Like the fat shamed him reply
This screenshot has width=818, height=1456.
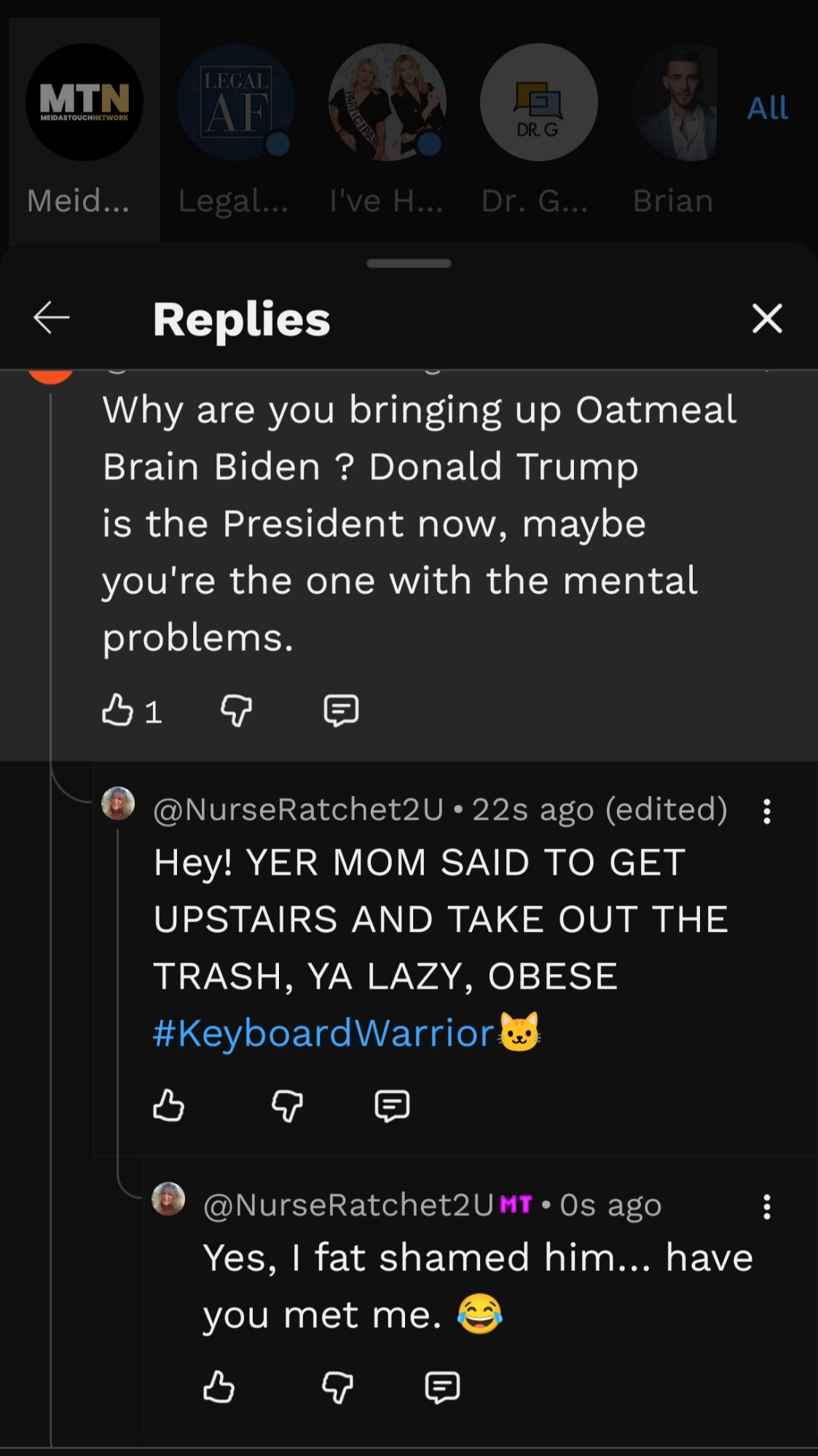[219, 1387]
